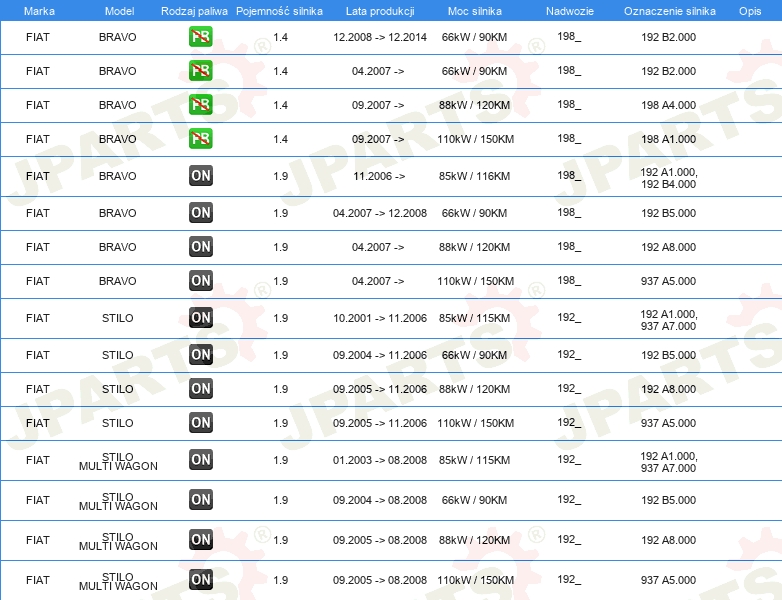Click the PB petrol icon in the Bravo 198 A4.000 row

tap(200, 105)
